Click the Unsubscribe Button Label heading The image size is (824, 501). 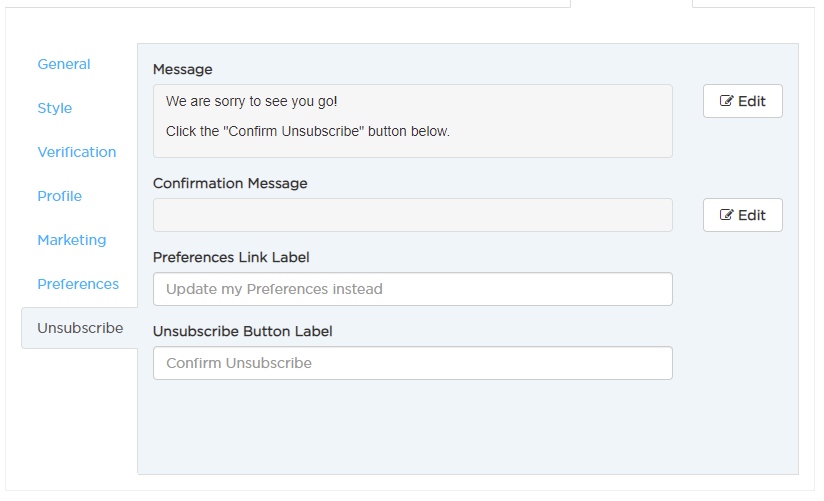pos(242,332)
